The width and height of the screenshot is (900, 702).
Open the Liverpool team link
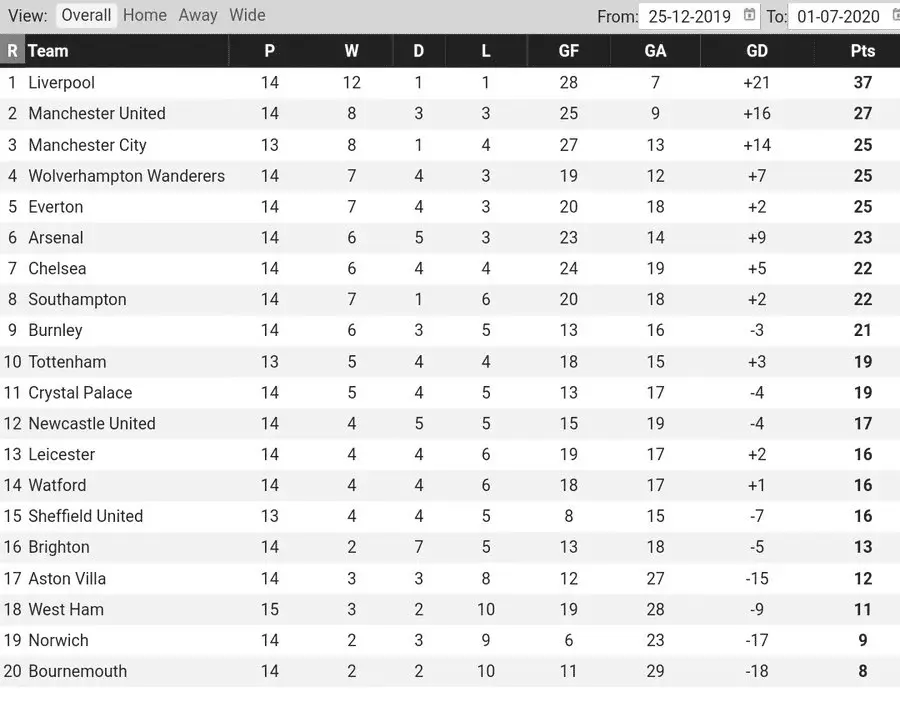(61, 83)
